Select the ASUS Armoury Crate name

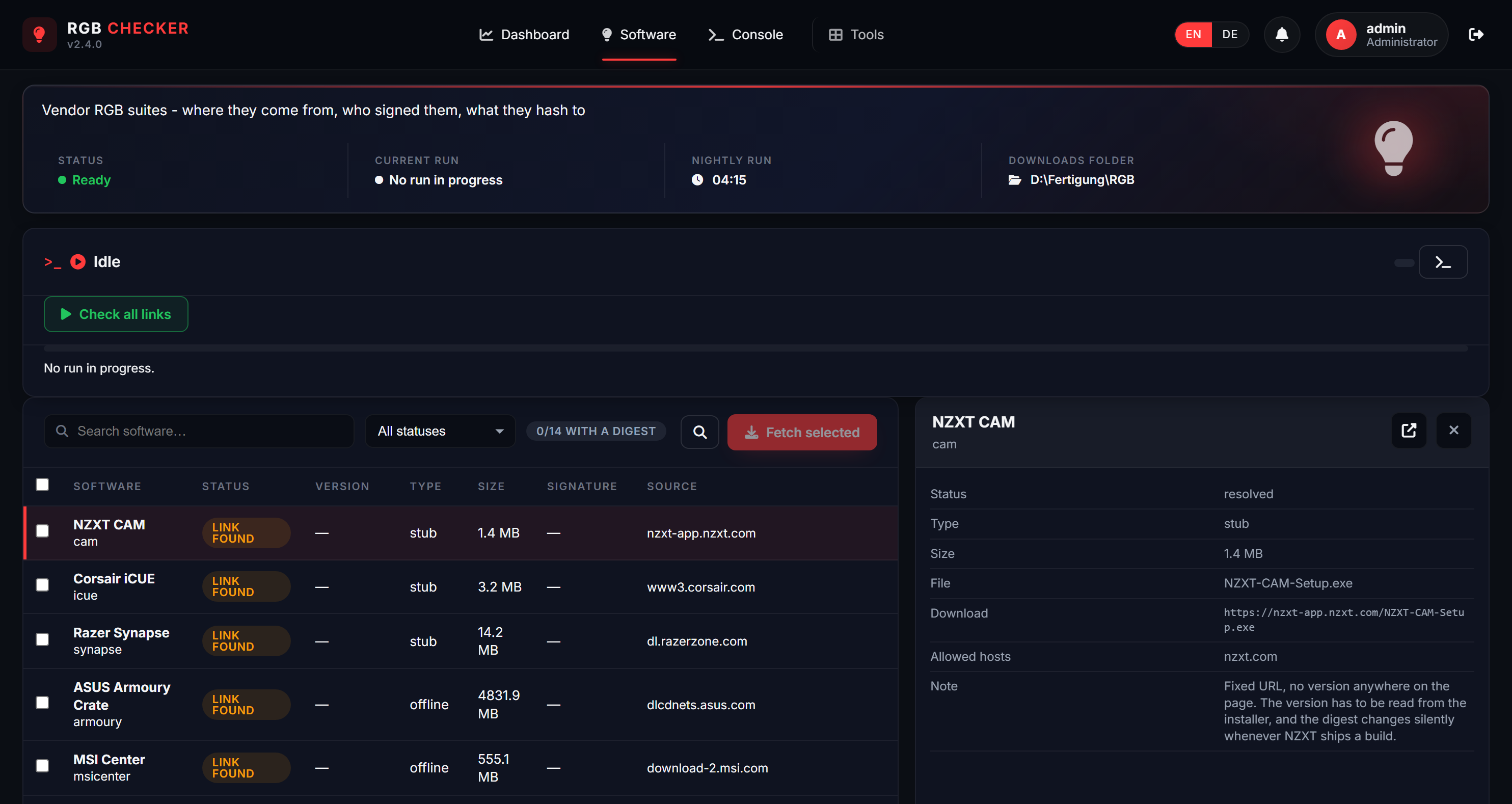pos(122,696)
